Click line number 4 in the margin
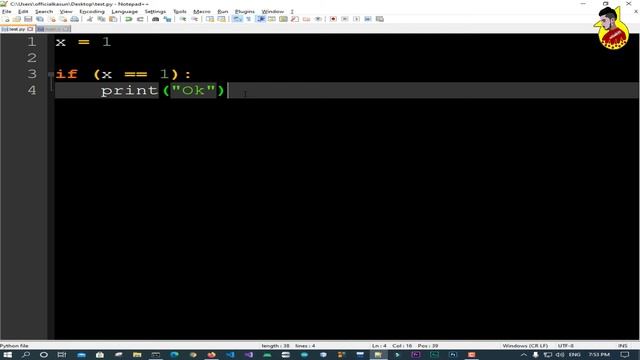Viewport: 640px width, 360px height. pyautogui.click(x=32, y=90)
